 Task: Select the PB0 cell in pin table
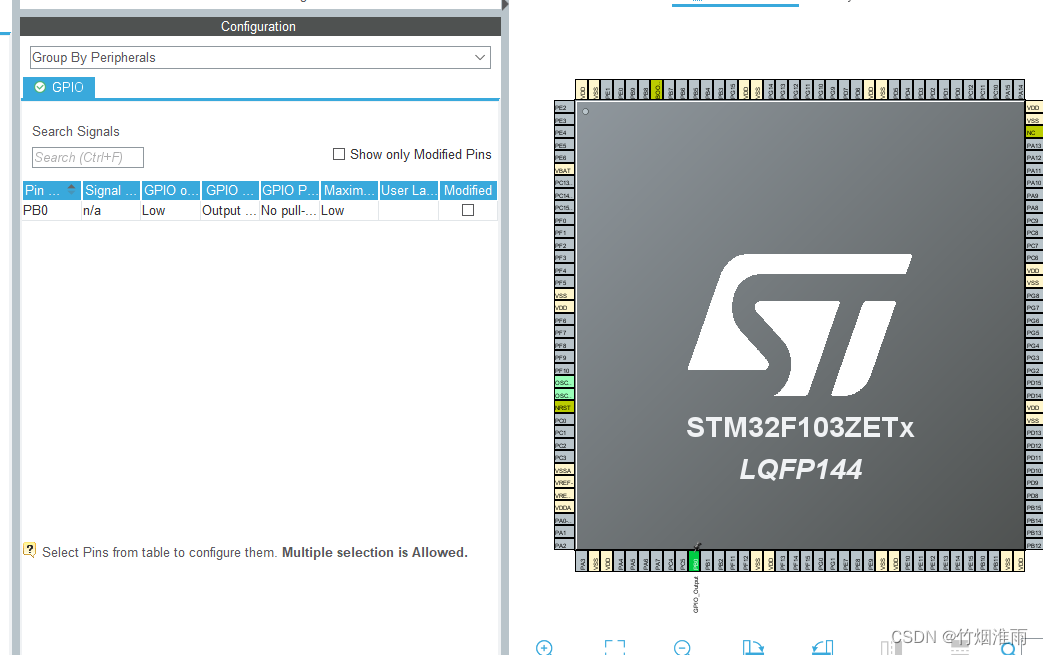[x=52, y=211]
